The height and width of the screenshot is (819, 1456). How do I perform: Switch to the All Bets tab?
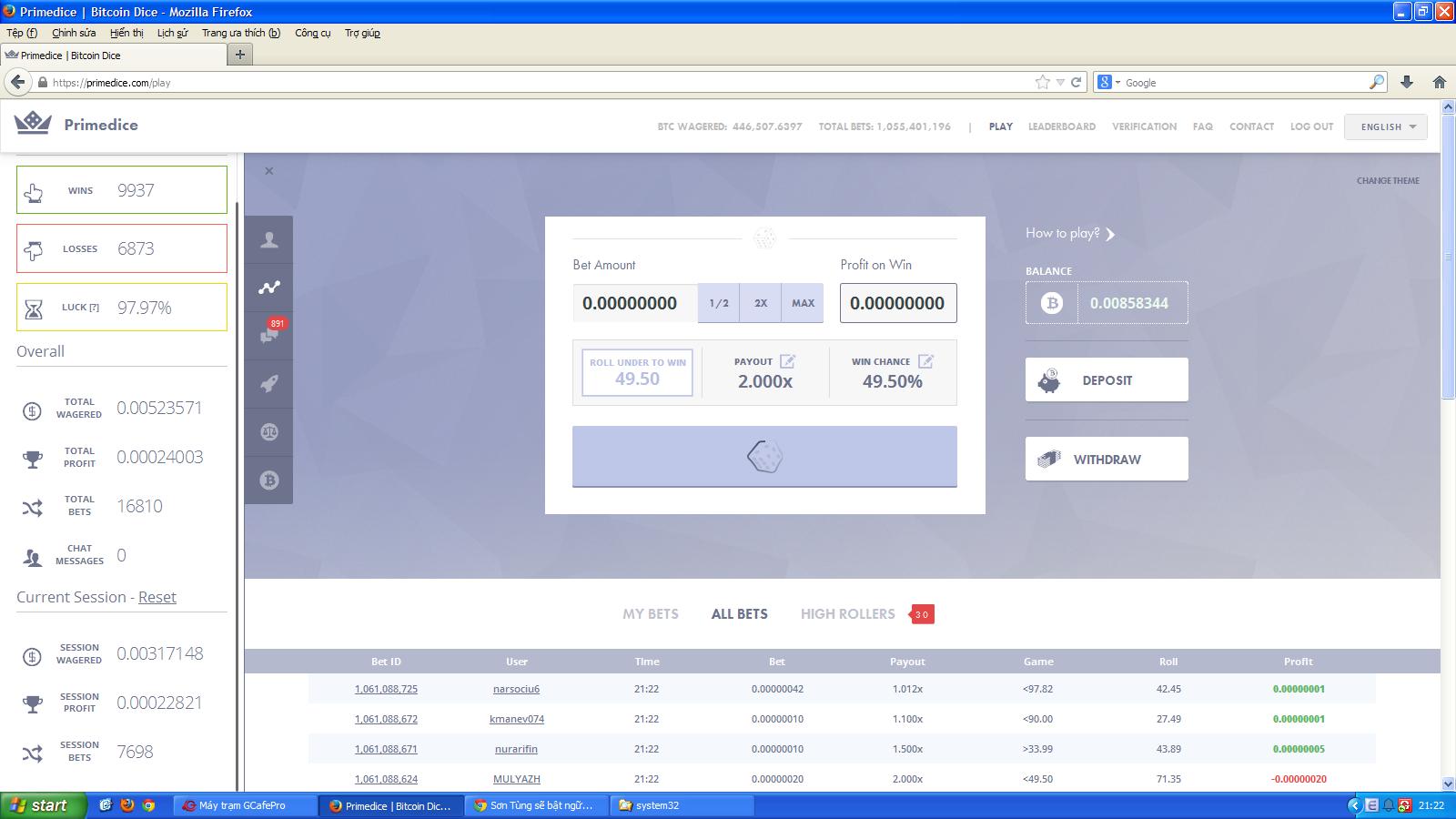point(740,614)
